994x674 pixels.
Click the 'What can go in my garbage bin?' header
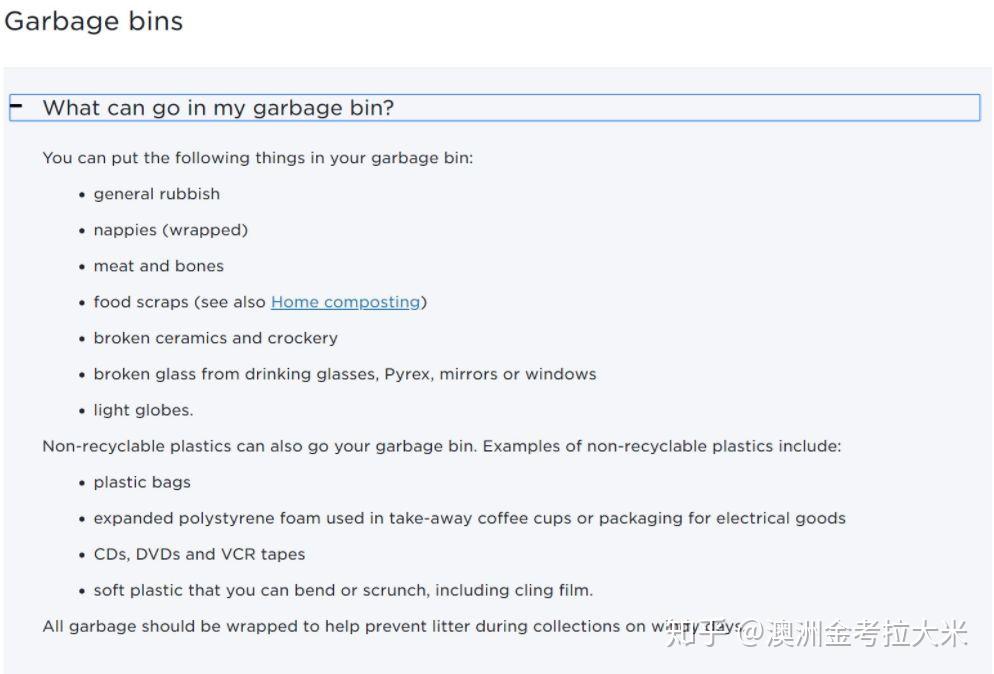[x=494, y=107]
